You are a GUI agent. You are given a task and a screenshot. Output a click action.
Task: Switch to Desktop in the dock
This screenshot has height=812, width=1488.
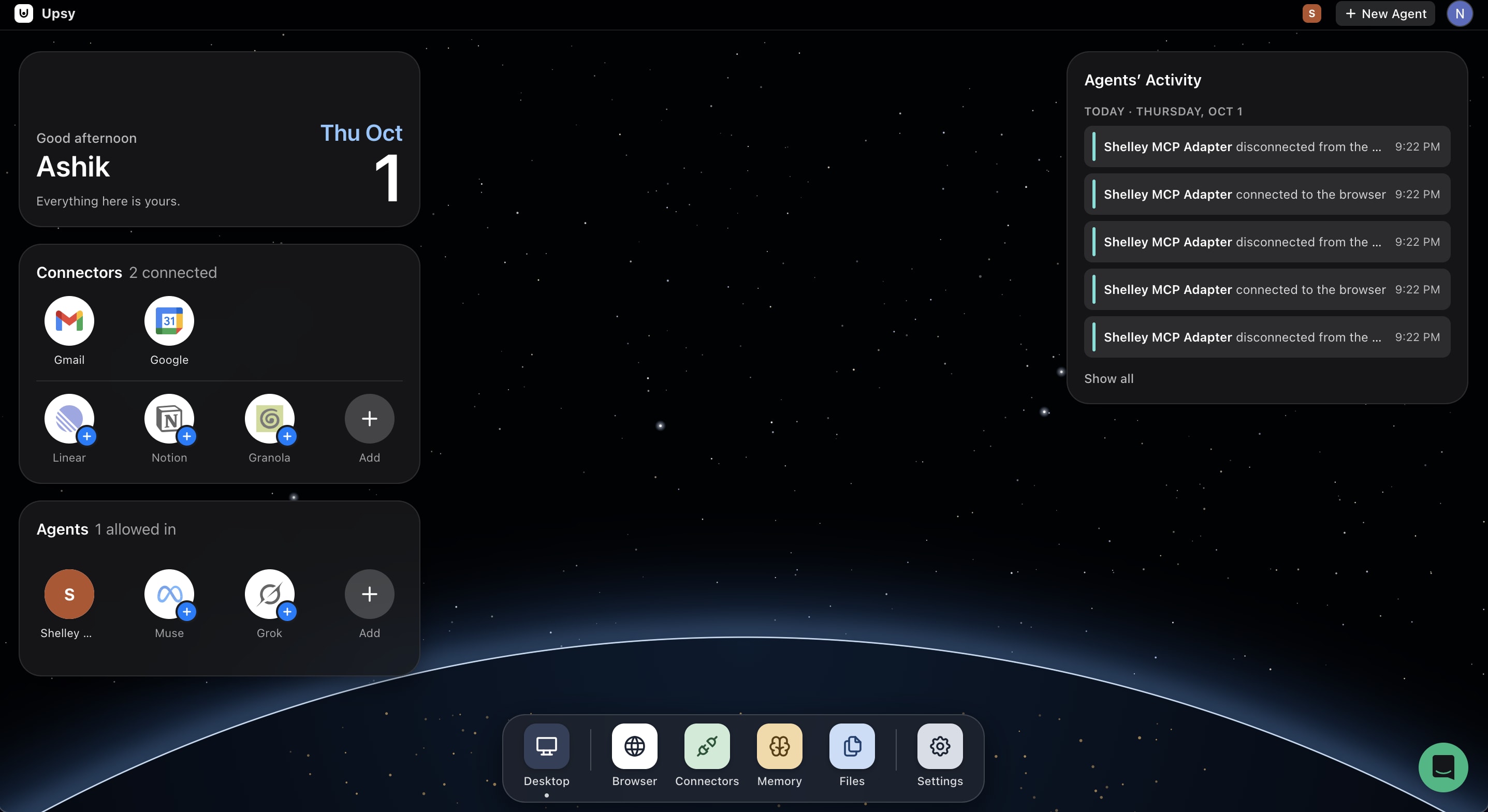pos(546,746)
